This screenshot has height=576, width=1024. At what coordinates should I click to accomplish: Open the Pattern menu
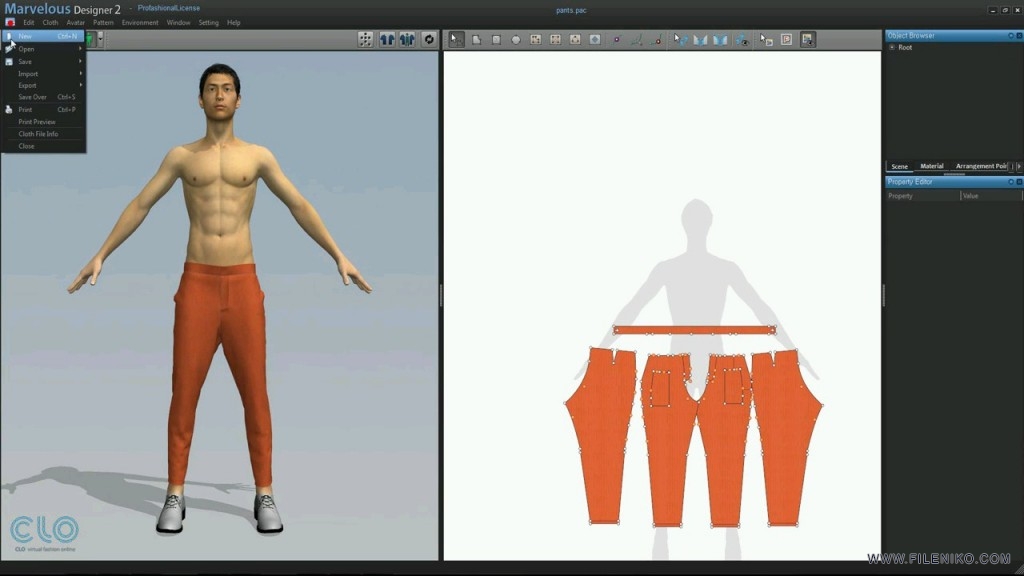103,22
